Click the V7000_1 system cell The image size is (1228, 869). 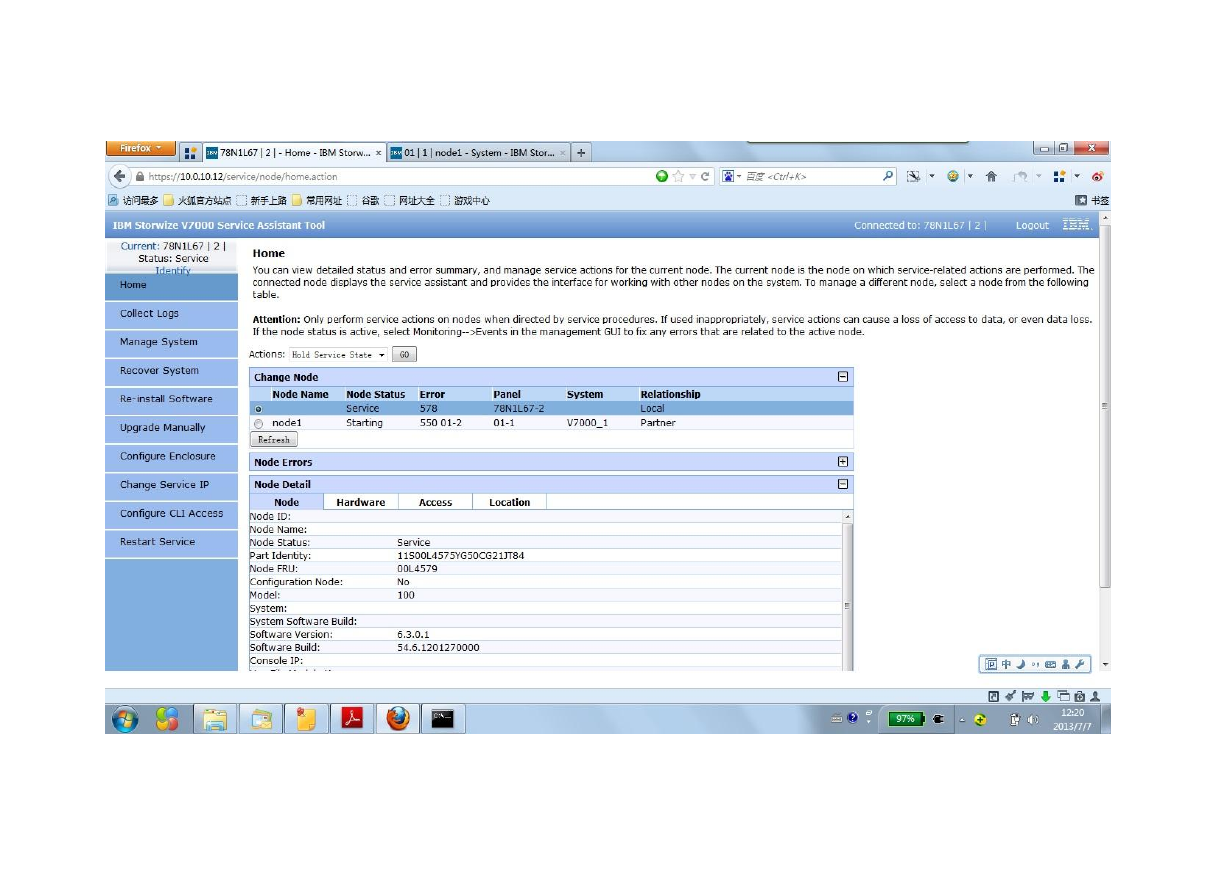[x=587, y=423]
